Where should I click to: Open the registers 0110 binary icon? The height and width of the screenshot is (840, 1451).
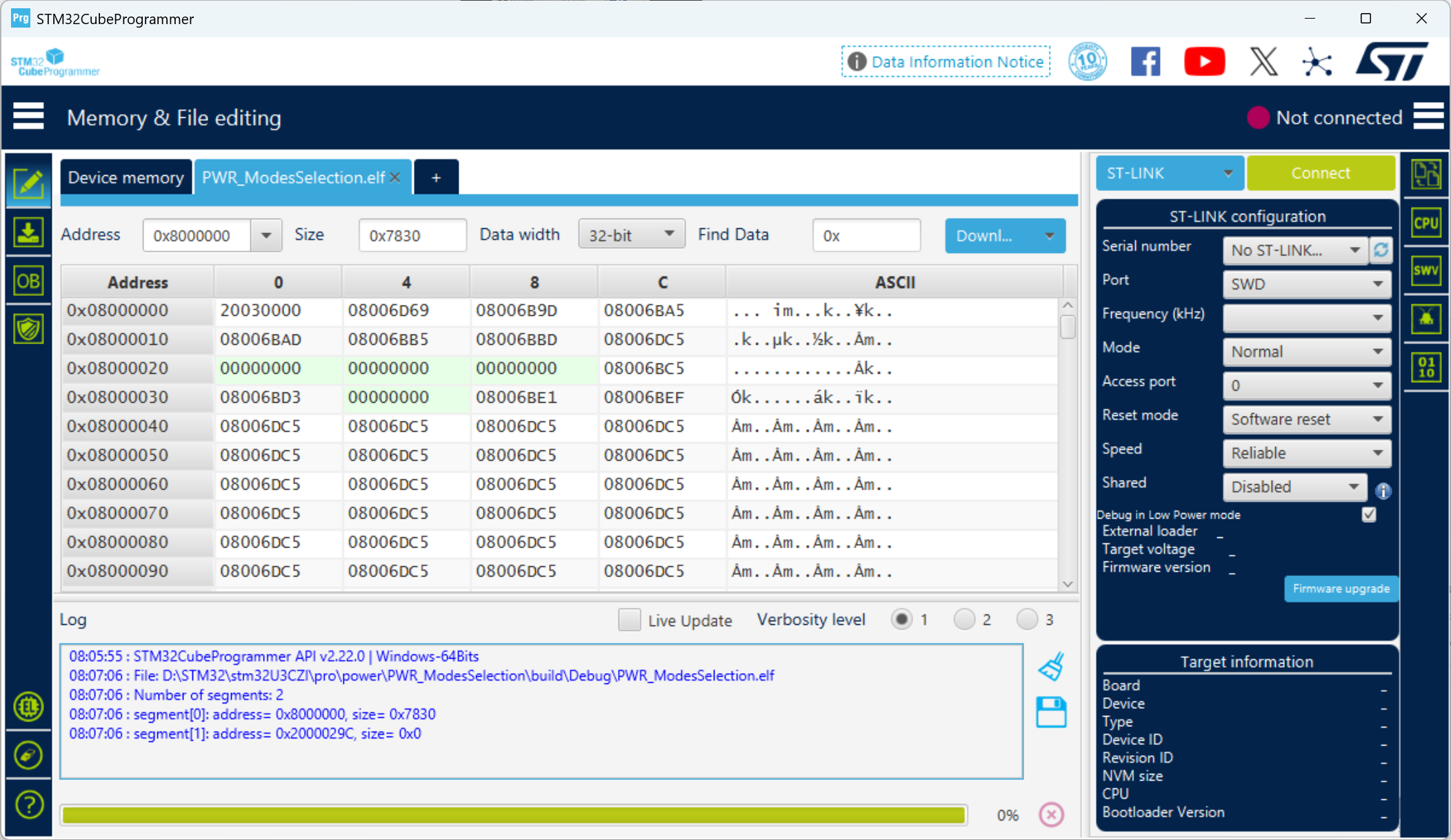pyautogui.click(x=1426, y=367)
